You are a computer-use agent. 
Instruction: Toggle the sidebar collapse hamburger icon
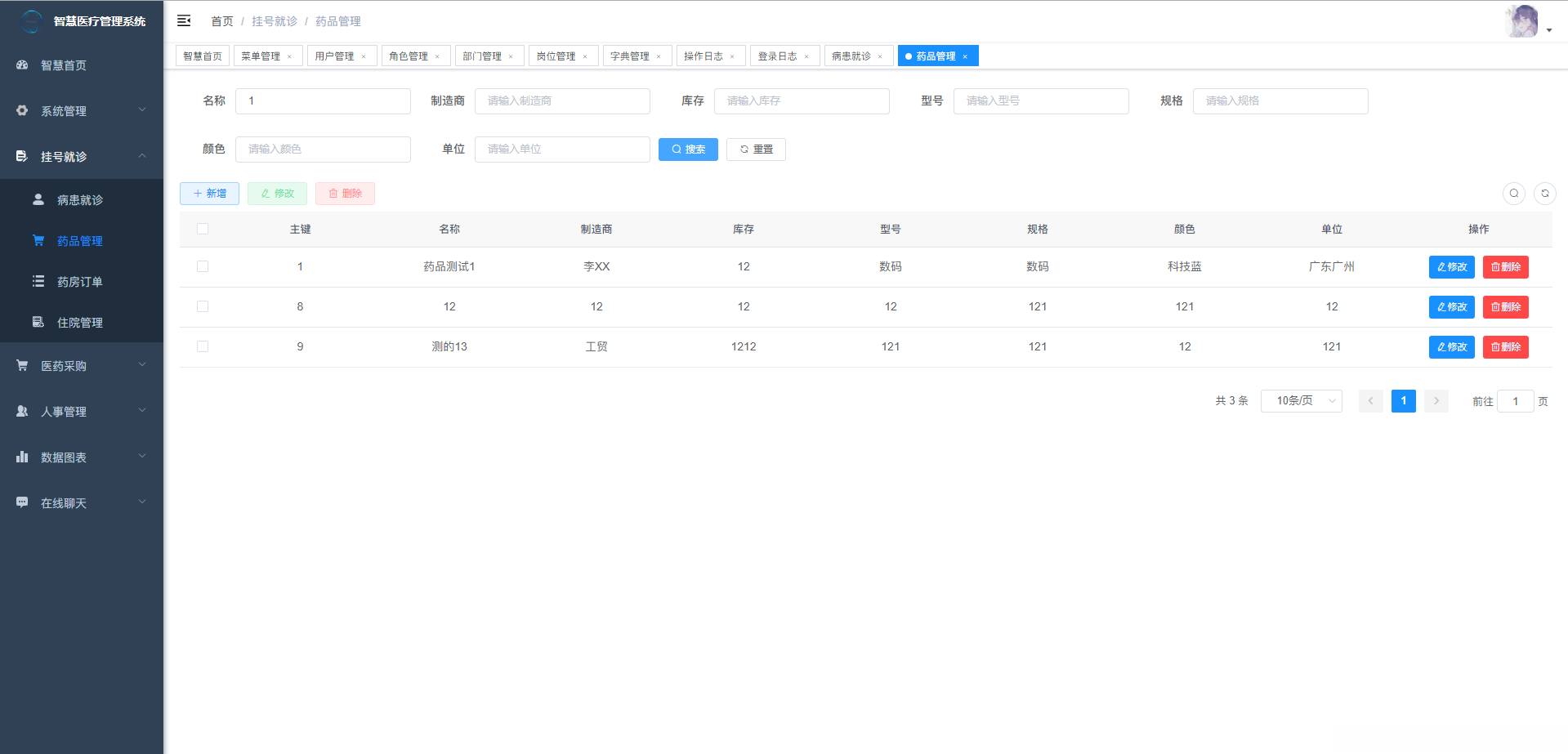click(x=184, y=20)
